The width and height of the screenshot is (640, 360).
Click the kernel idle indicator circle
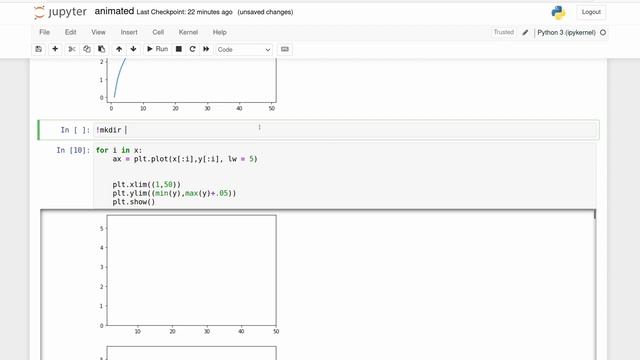click(x=603, y=32)
